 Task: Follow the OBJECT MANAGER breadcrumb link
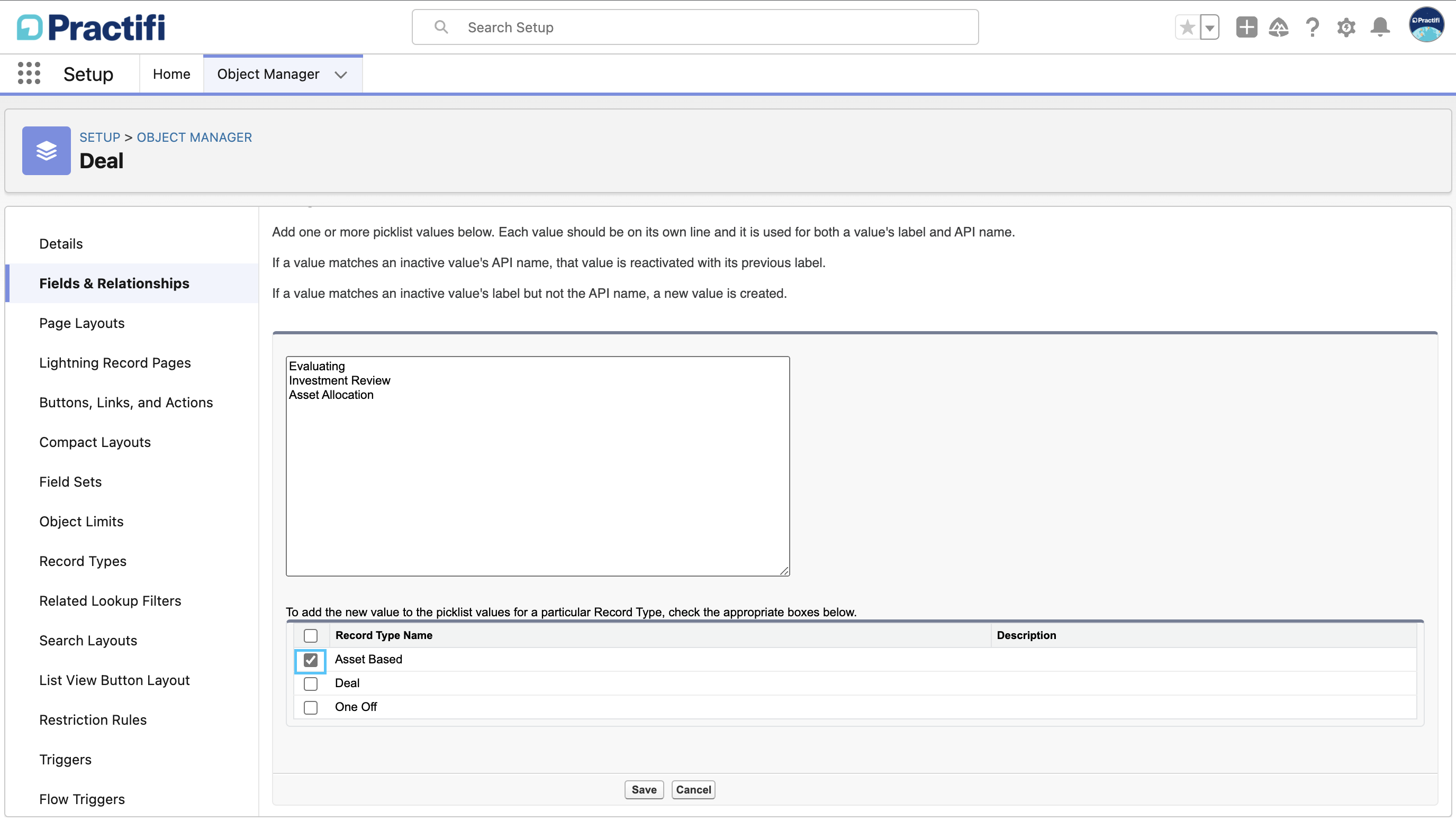point(194,138)
